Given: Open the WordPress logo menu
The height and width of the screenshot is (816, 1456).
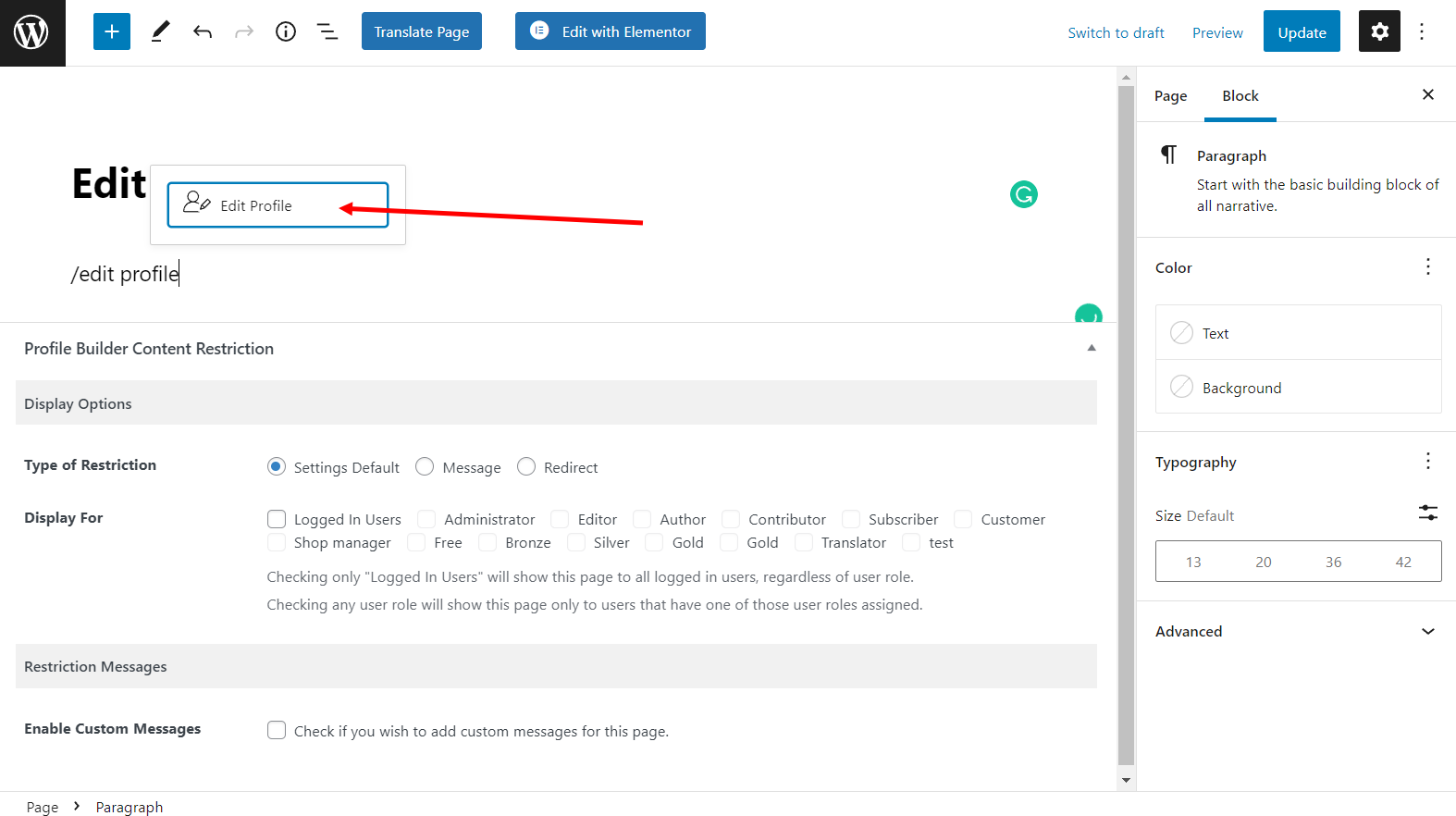Looking at the screenshot, I should click(32, 32).
